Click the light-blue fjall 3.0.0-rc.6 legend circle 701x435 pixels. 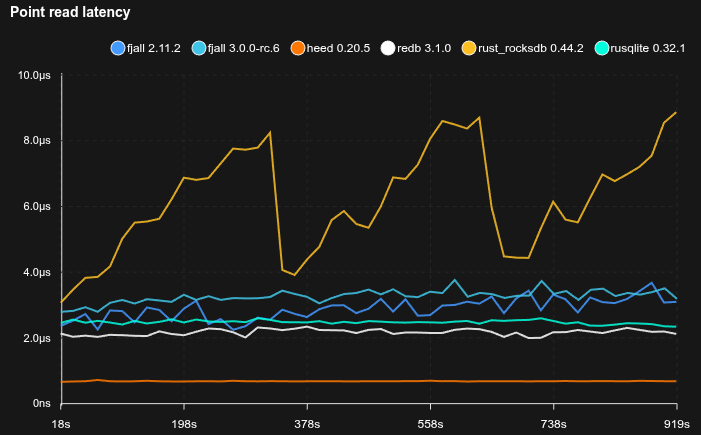tap(200, 48)
